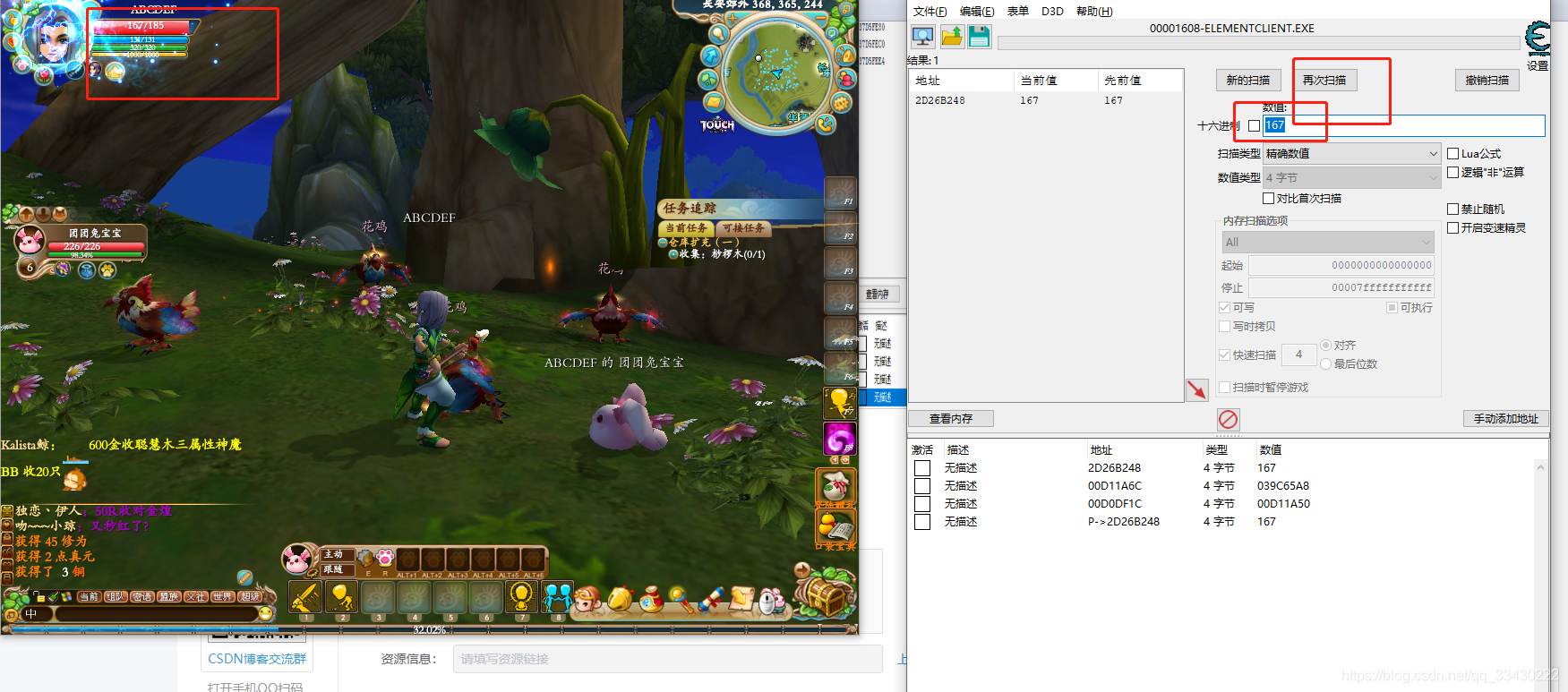Sort results by the 当前值 column header
The image size is (1568, 692).
[1056, 81]
